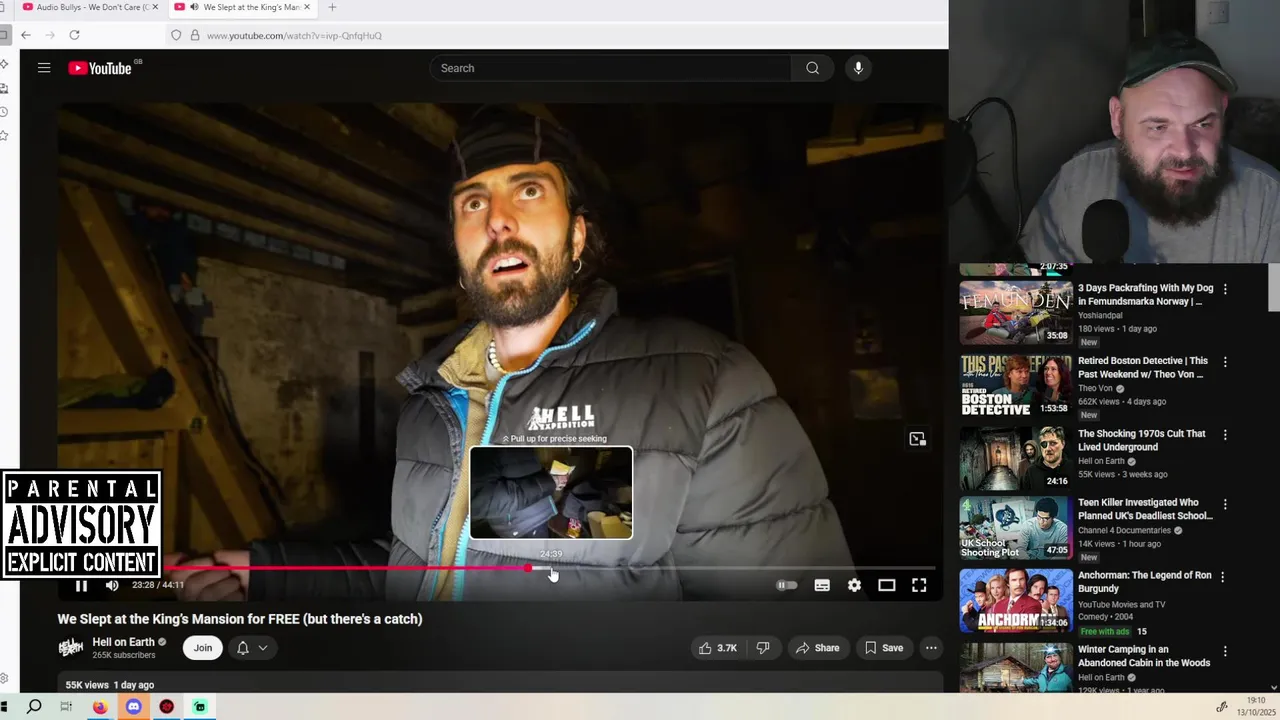Open the green app icon in taskbar
Viewport: 1280px width, 720px height.
coord(200,707)
